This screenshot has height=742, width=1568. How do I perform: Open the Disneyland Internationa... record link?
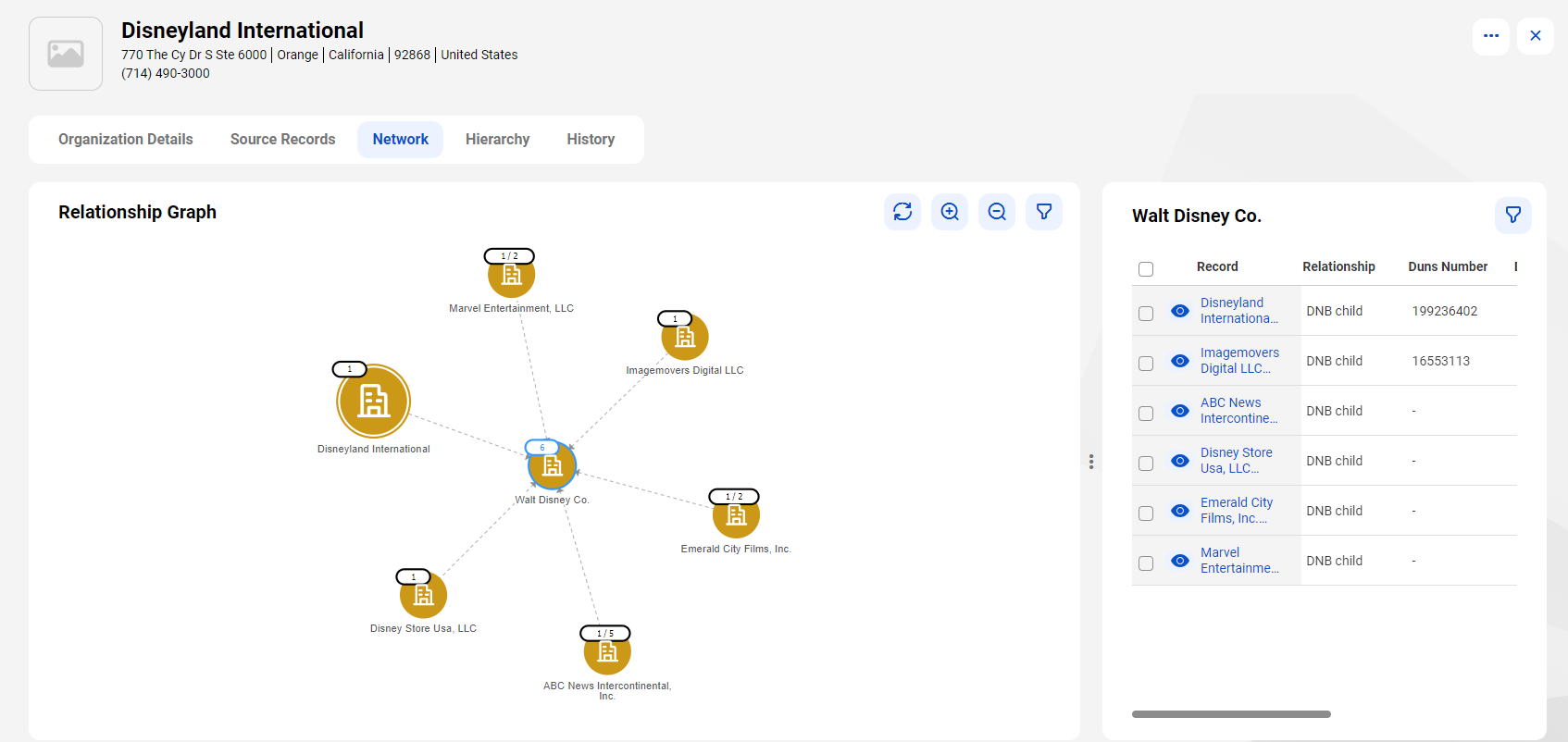click(x=1239, y=311)
